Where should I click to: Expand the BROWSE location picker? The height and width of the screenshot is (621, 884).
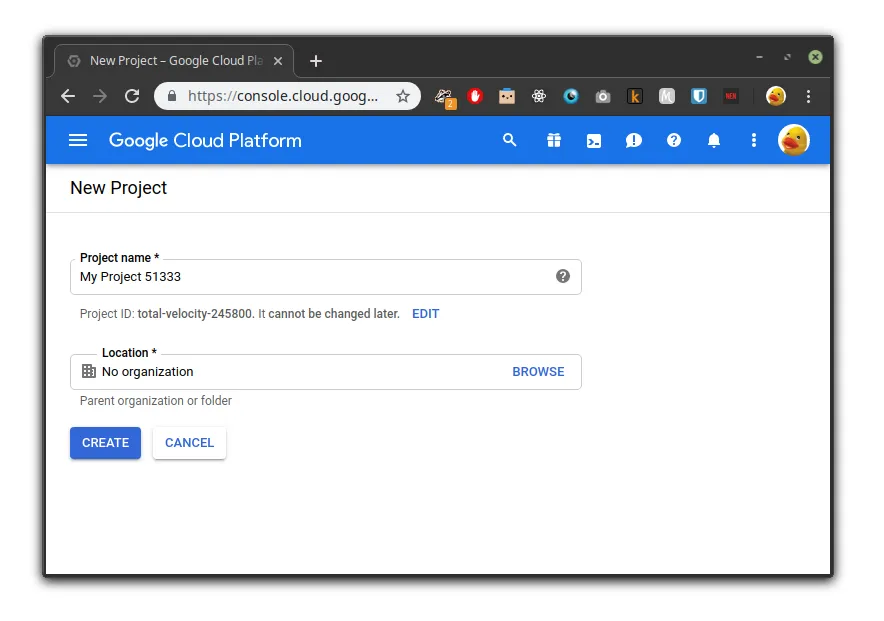coord(538,371)
